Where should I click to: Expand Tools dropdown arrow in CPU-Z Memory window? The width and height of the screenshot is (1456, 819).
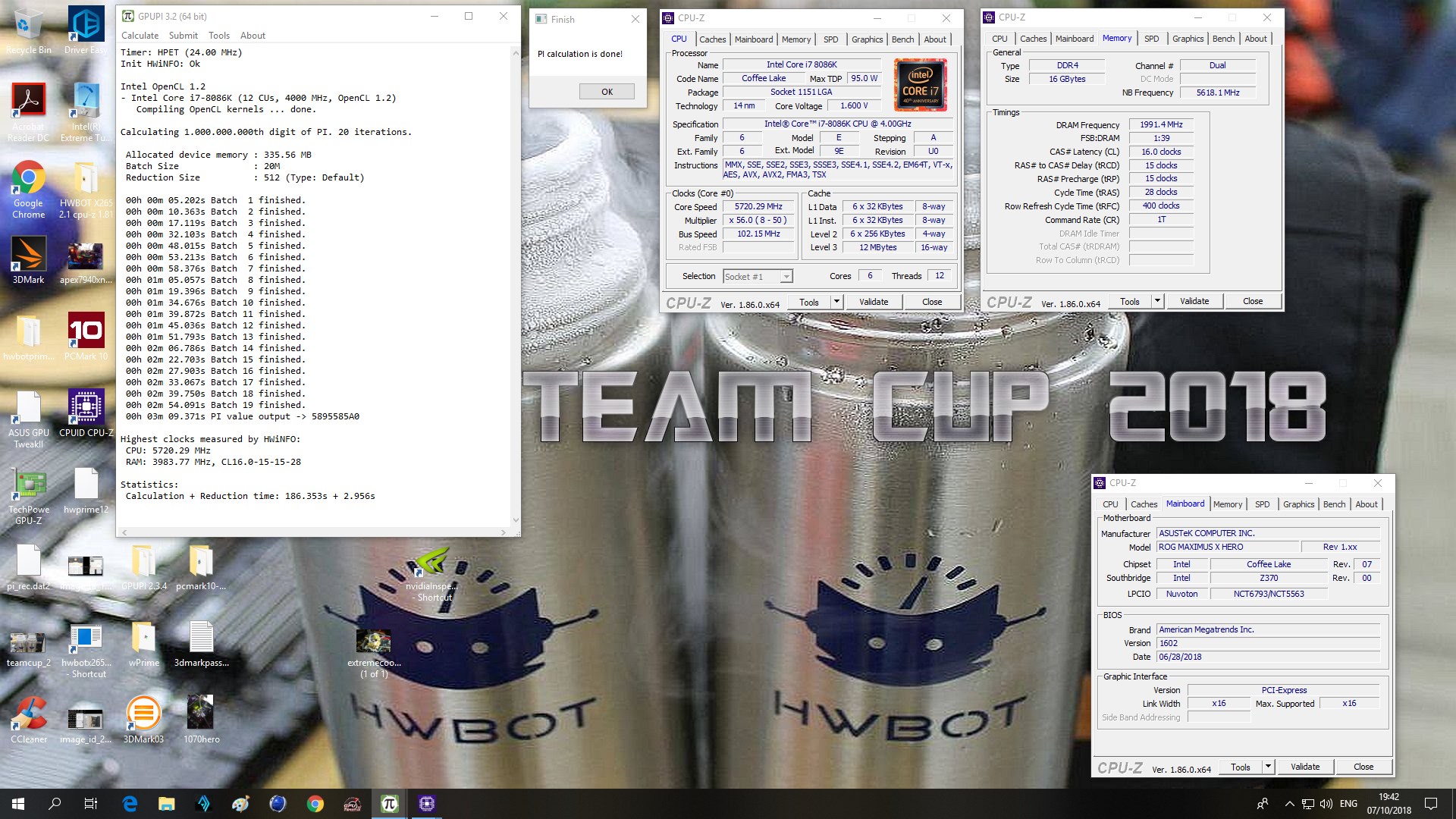(x=1157, y=301)
